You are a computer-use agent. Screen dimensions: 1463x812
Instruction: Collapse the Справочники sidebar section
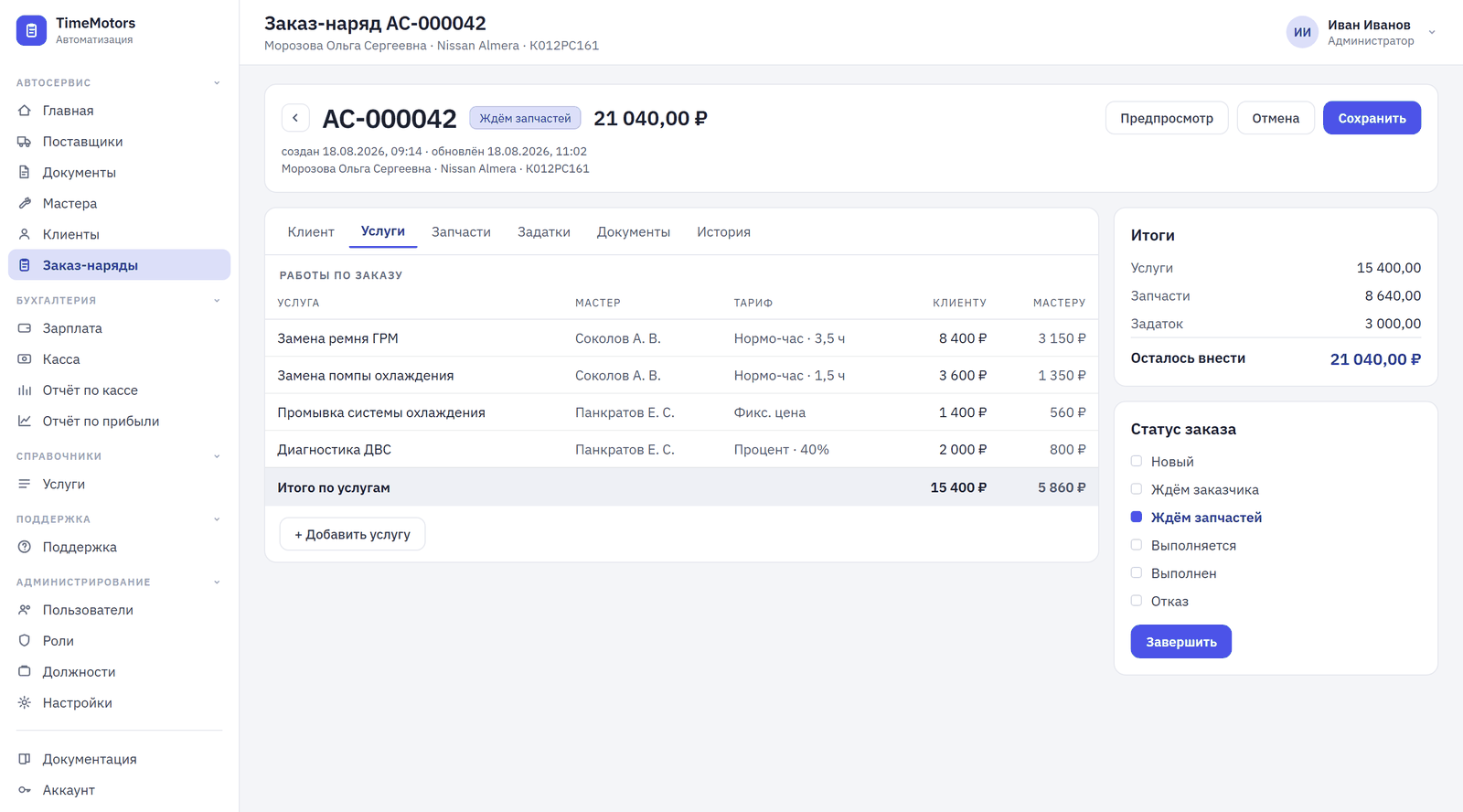click(217, 456)
